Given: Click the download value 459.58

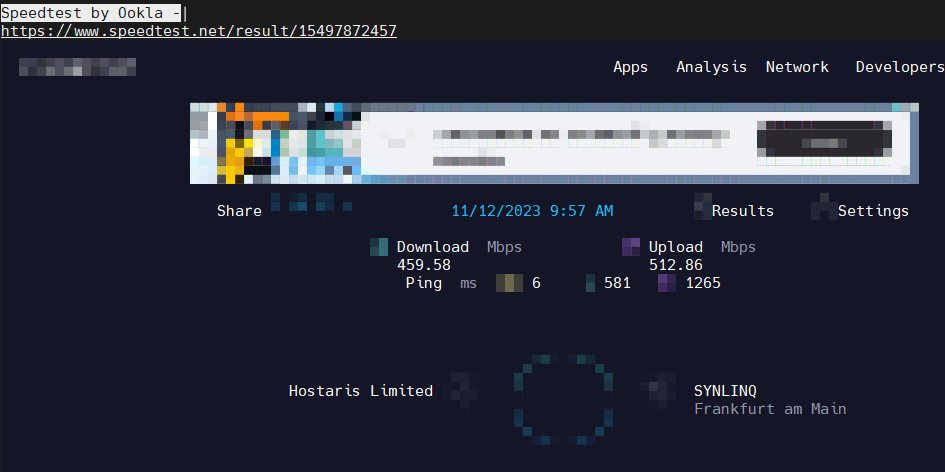Looking at the screenshot, I should 424,265.
